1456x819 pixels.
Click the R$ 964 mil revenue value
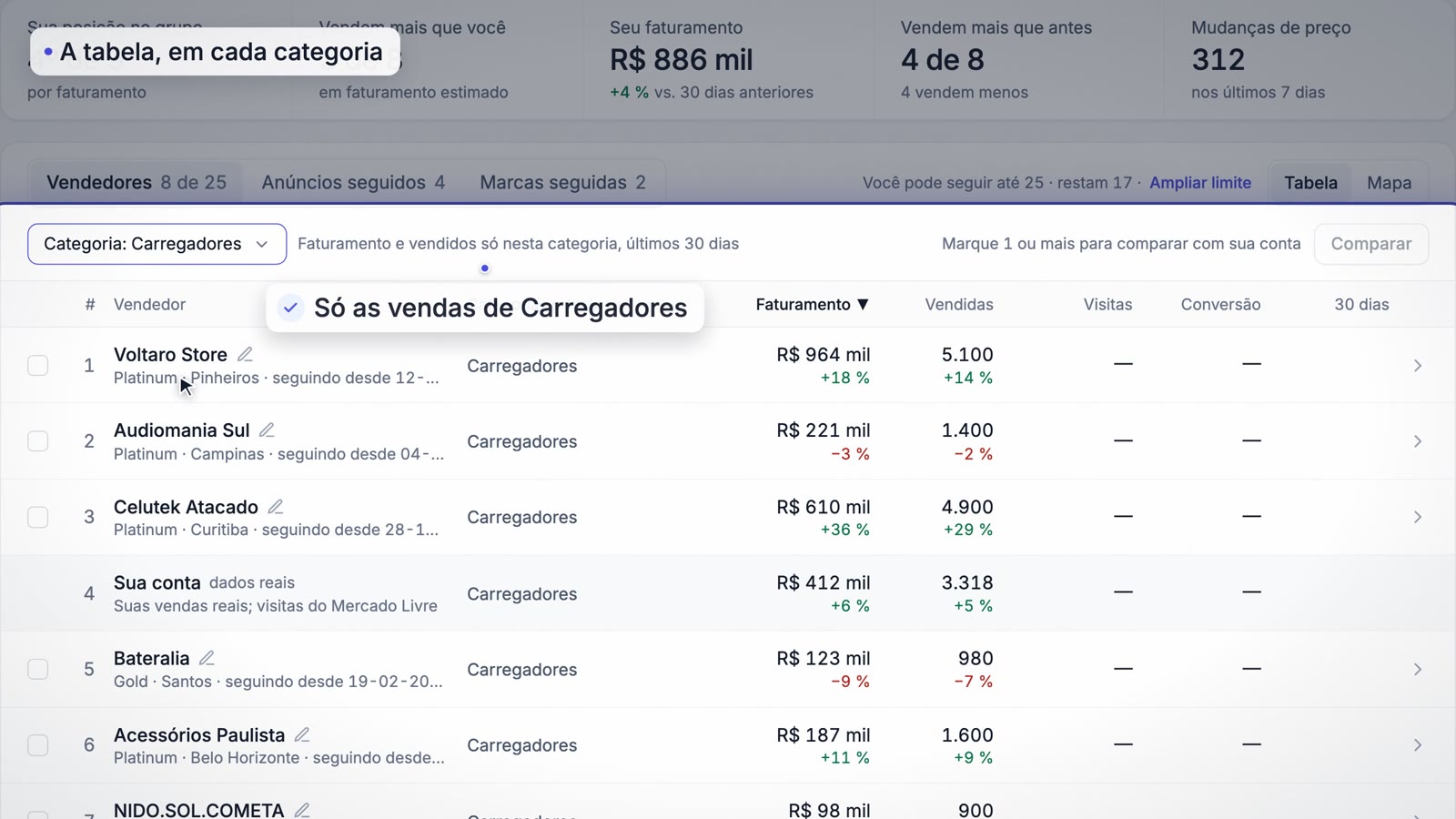click(x=824, y=355)
